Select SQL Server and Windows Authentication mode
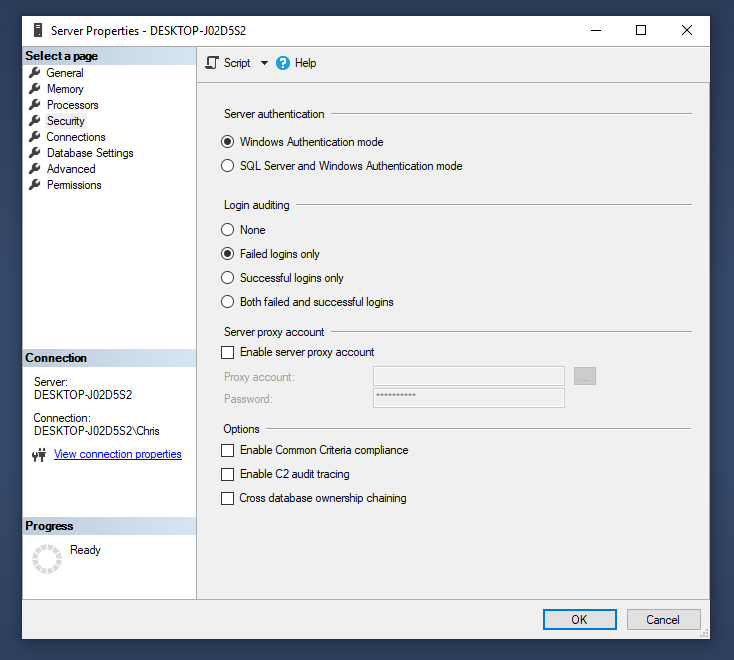Image resolution: width=734 pixels, height=660 pixels. click(228, 166)
